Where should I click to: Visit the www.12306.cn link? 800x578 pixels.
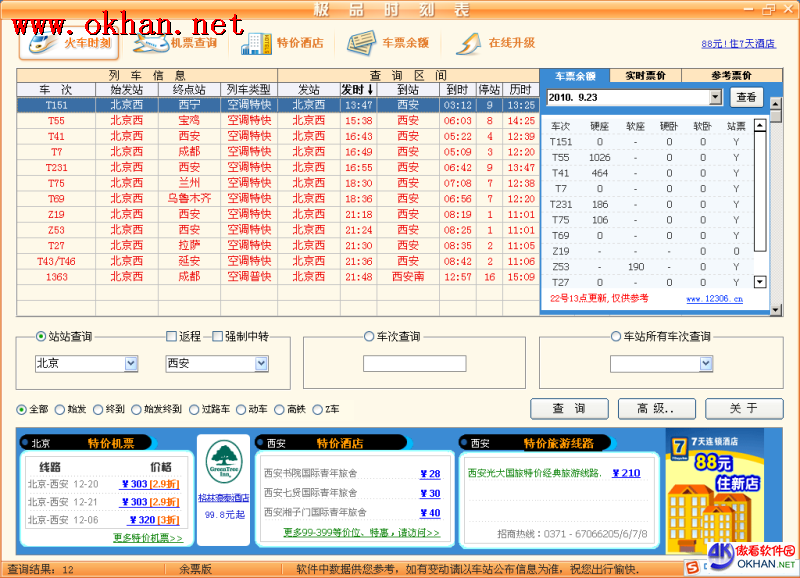714,299
